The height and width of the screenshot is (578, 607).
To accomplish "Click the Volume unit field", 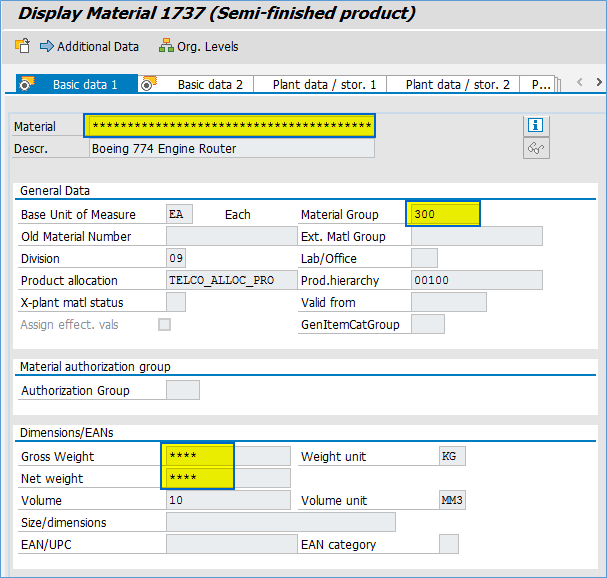I will click(x=452, y=500).
